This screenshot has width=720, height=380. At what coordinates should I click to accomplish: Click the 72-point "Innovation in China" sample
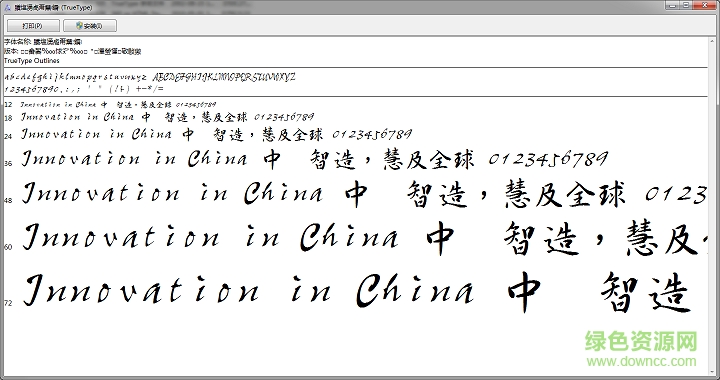(x=249, y=290)
